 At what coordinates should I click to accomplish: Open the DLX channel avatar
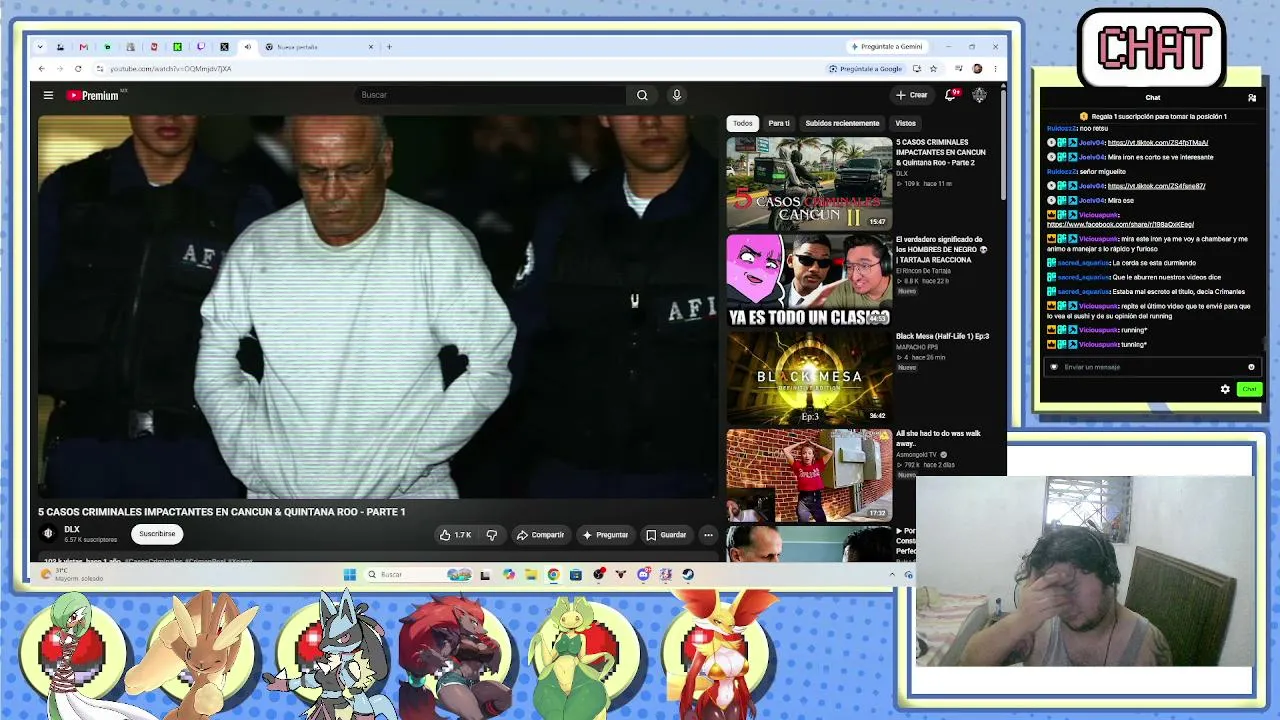click(48, 533)
